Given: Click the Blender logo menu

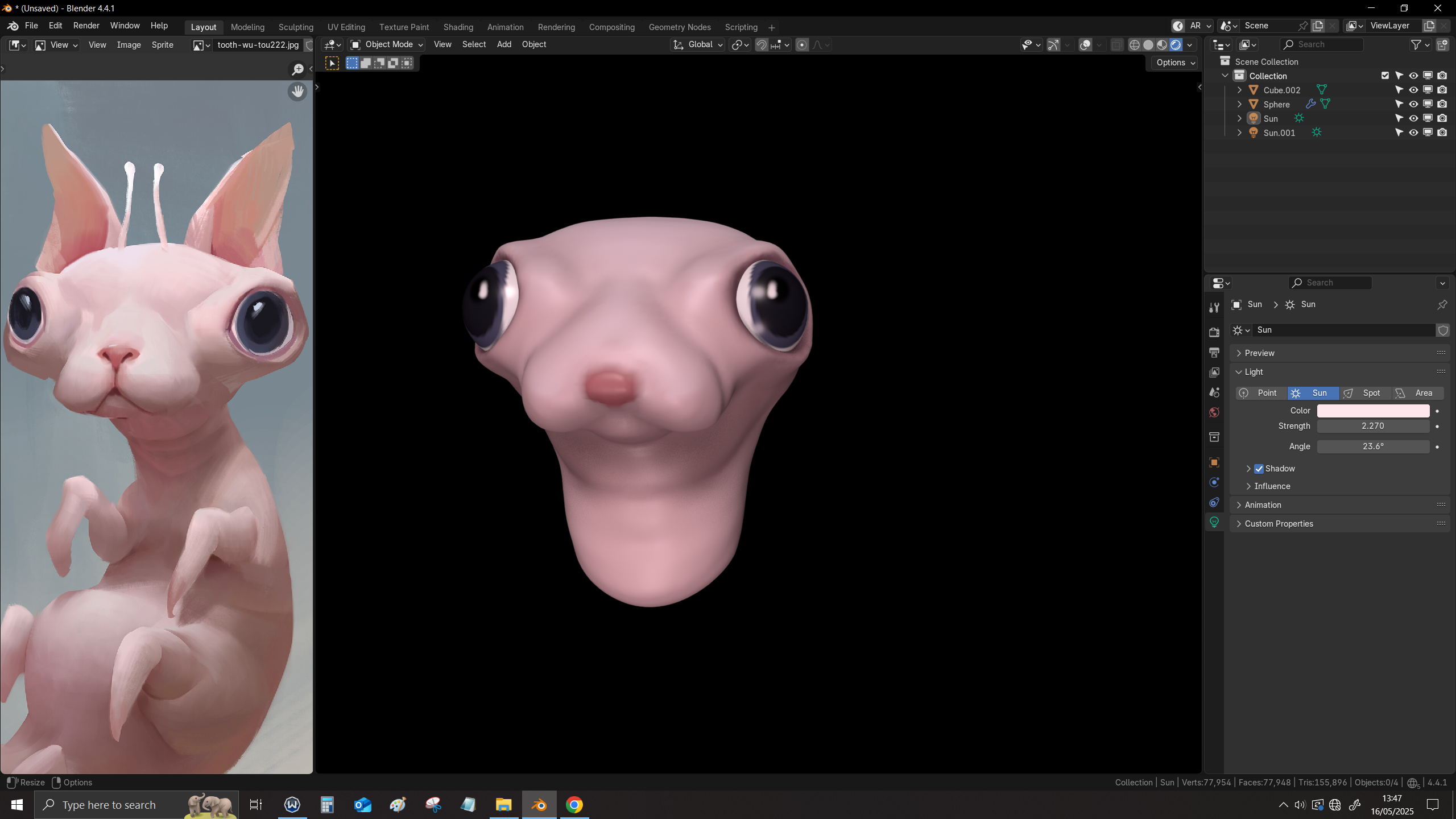Looking at the screenshot, I should [13, 26].
